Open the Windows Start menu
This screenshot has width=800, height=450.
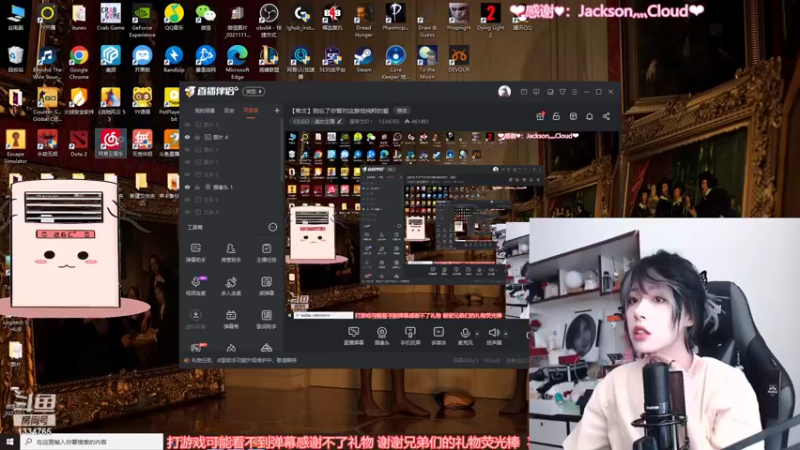coord(10,442)
